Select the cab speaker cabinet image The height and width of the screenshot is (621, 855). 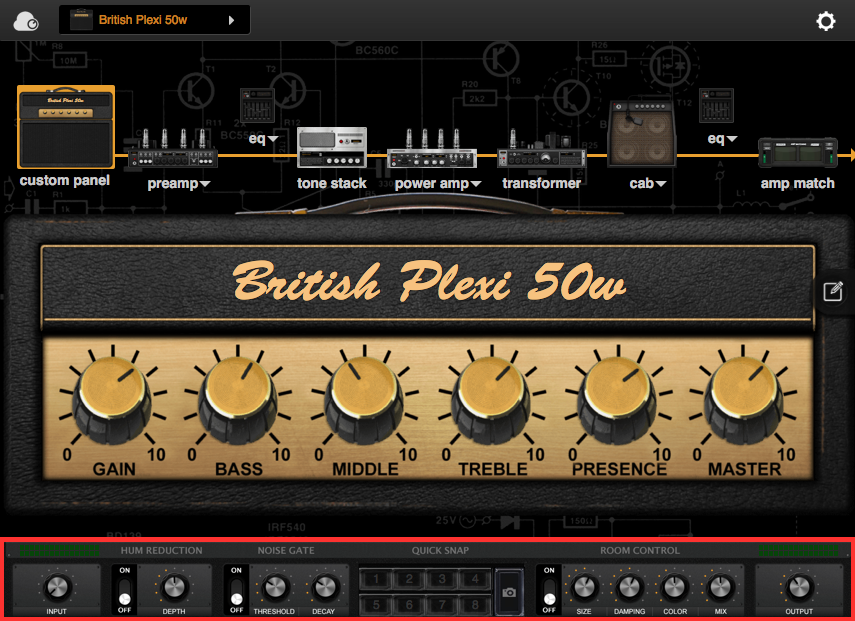pyautogui.click(x=642, y=133)
